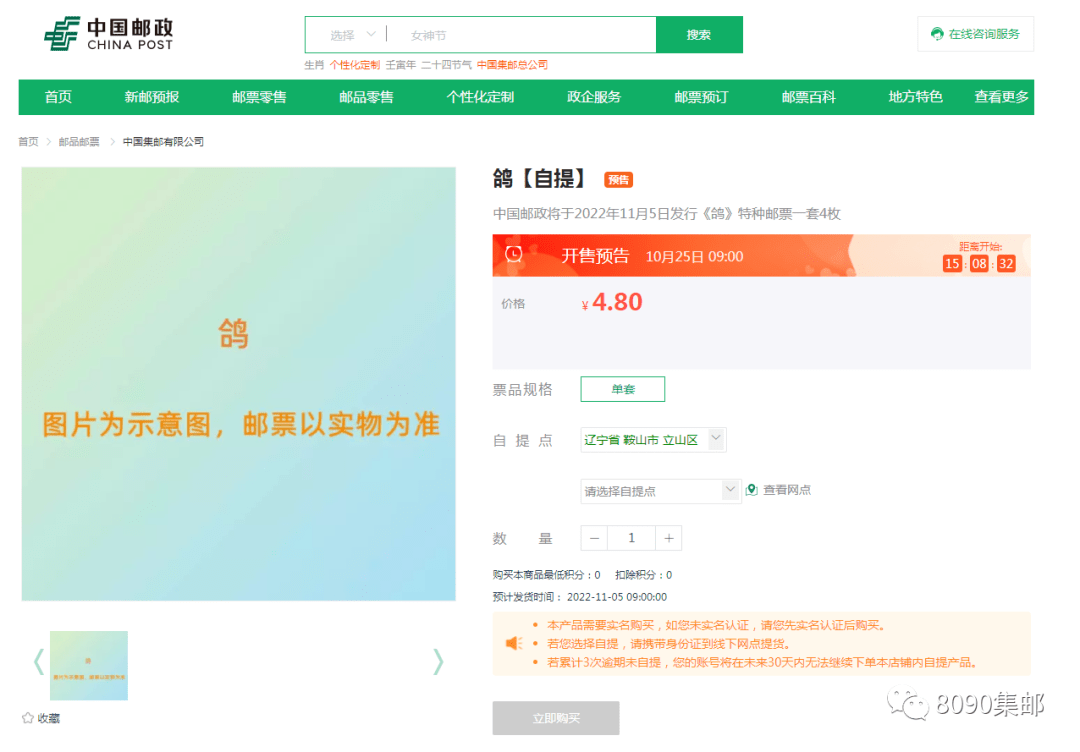Increase quantity with plus button
The width and height of the screenshot is (1080, 752).
point(669,539)
